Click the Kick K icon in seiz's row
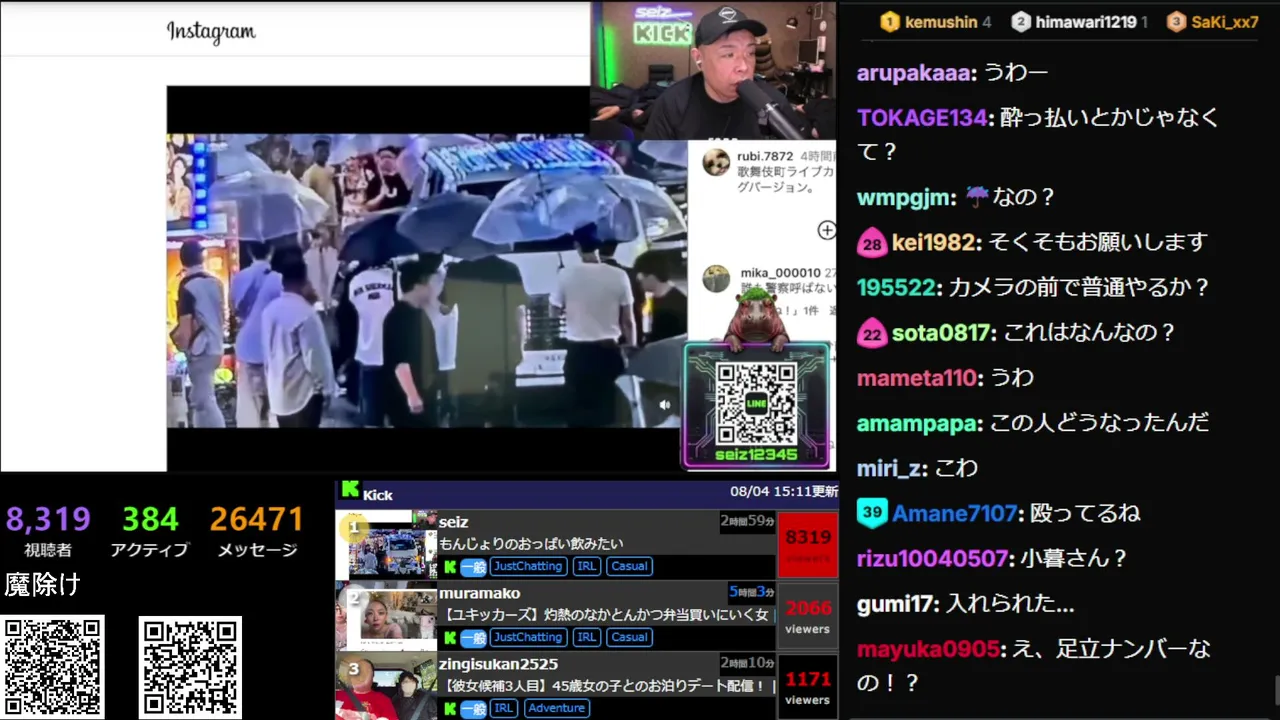1280x720 pixels. [450, 567]
